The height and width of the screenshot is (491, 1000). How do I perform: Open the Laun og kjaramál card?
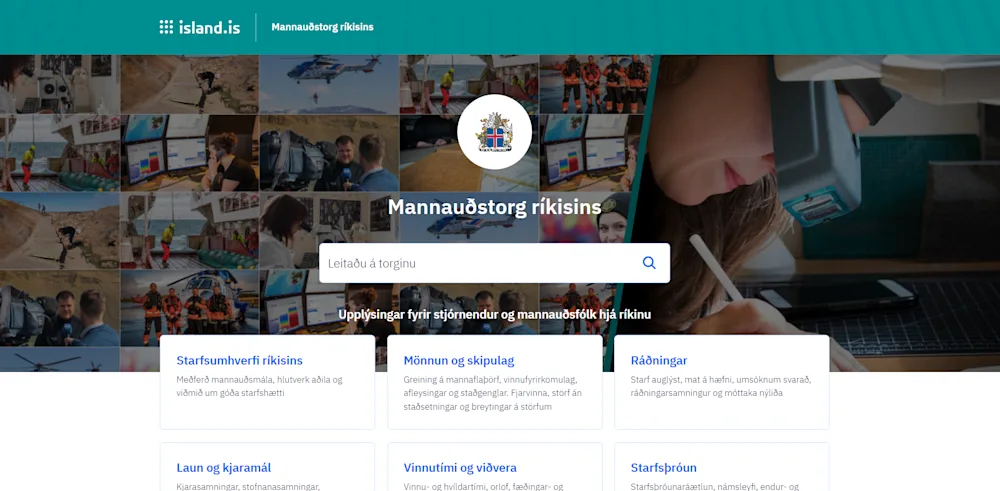point(267,467)
